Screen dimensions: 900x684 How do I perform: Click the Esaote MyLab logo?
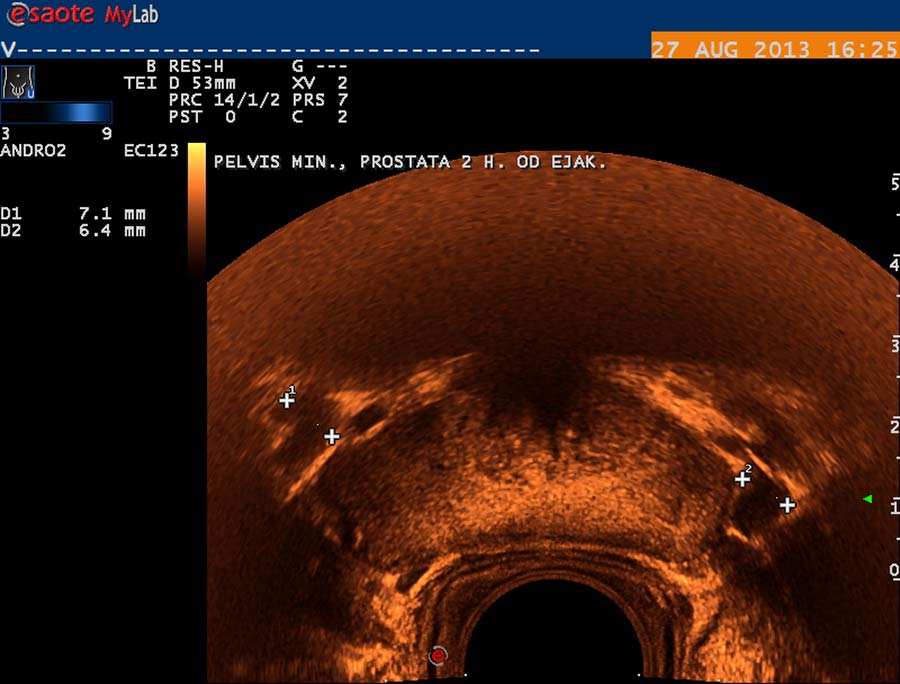[x=82, y=15]
